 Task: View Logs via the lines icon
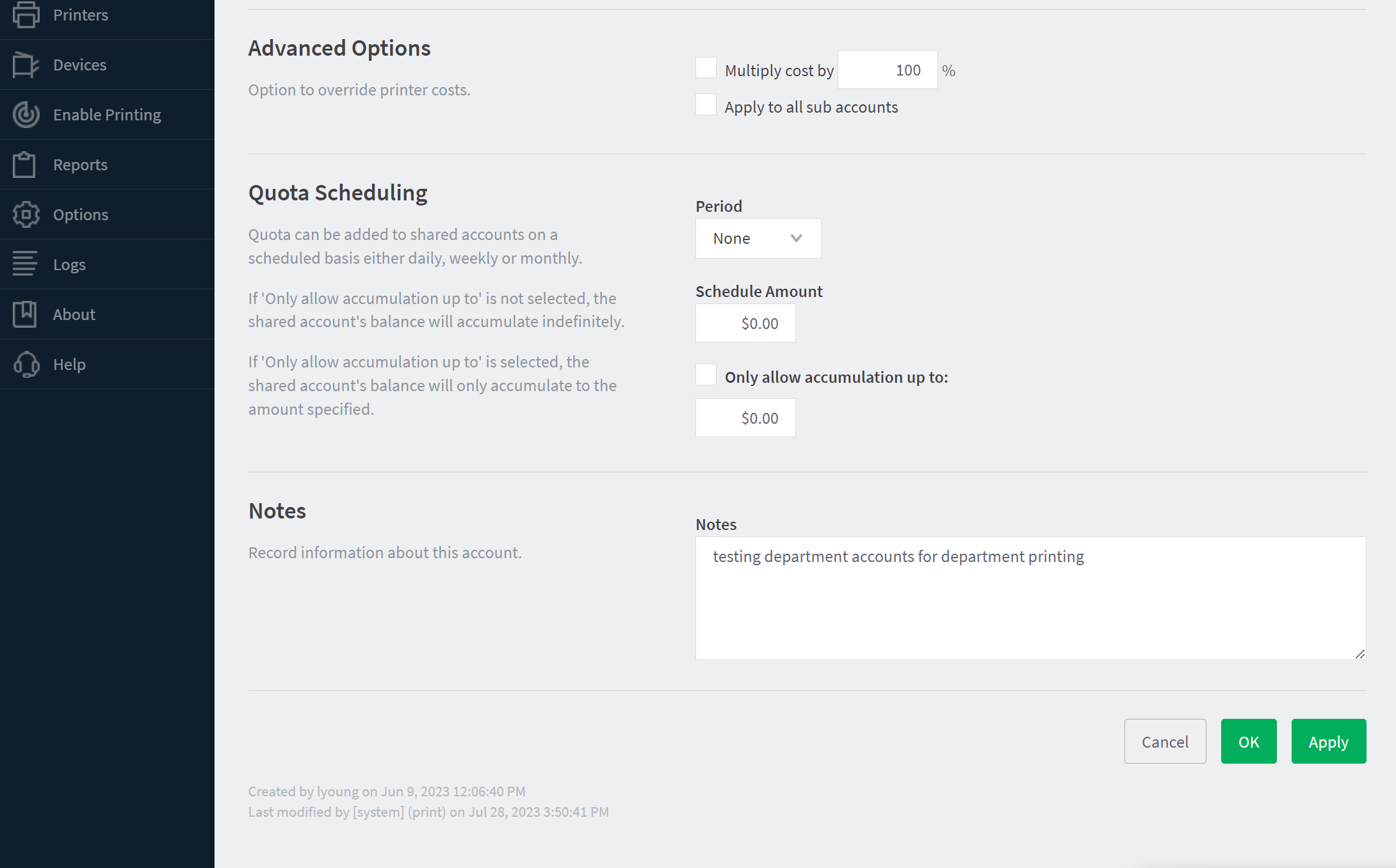(25, 264)
